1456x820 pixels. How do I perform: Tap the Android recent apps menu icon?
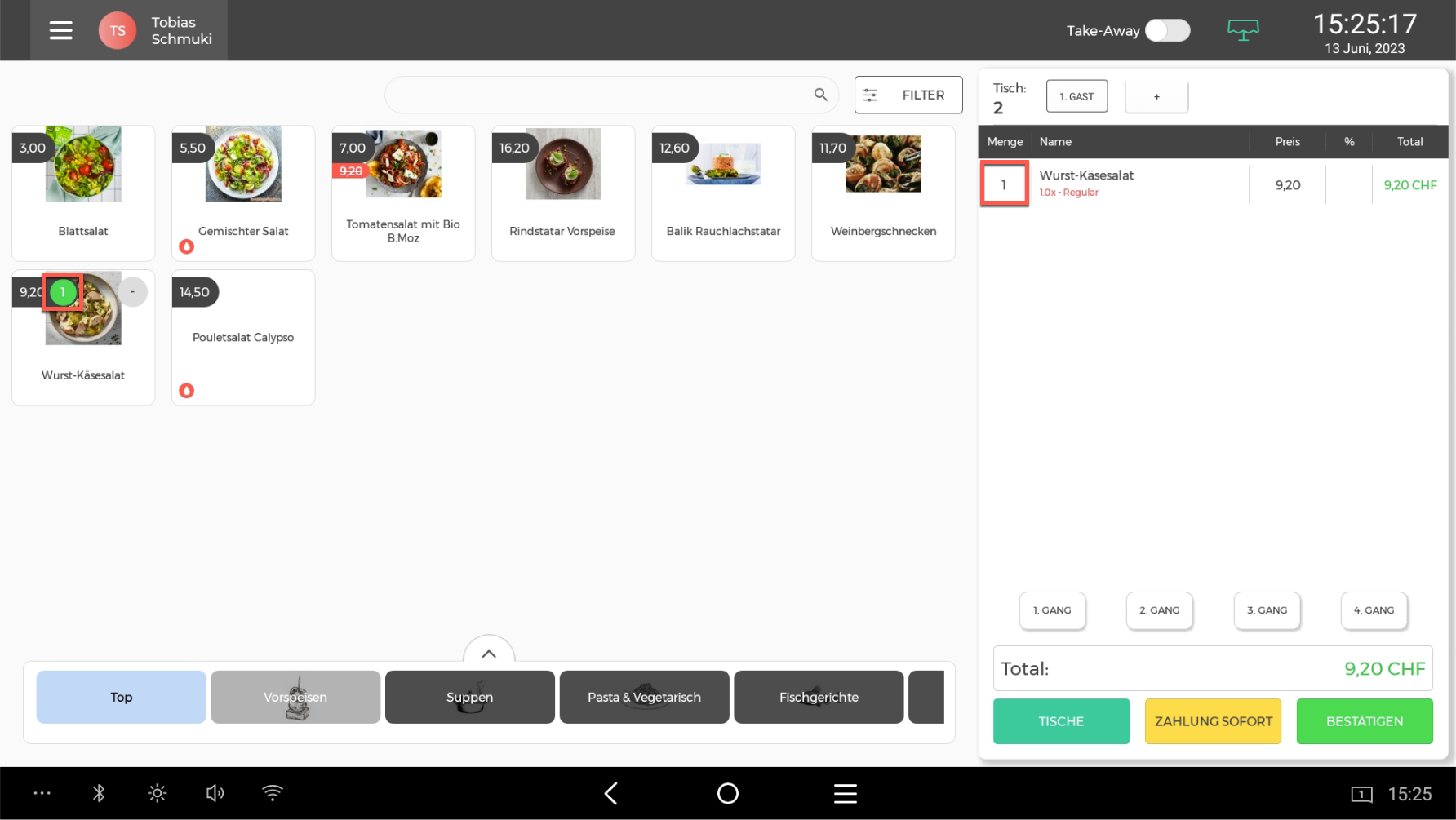pyautogui.click(x=846, y=793)
